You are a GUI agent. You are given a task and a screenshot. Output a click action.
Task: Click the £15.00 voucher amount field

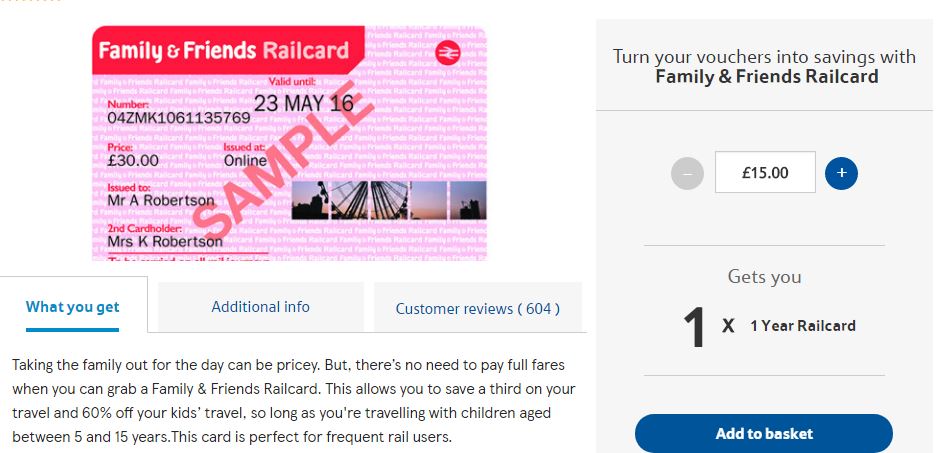[x=765, y=173]
